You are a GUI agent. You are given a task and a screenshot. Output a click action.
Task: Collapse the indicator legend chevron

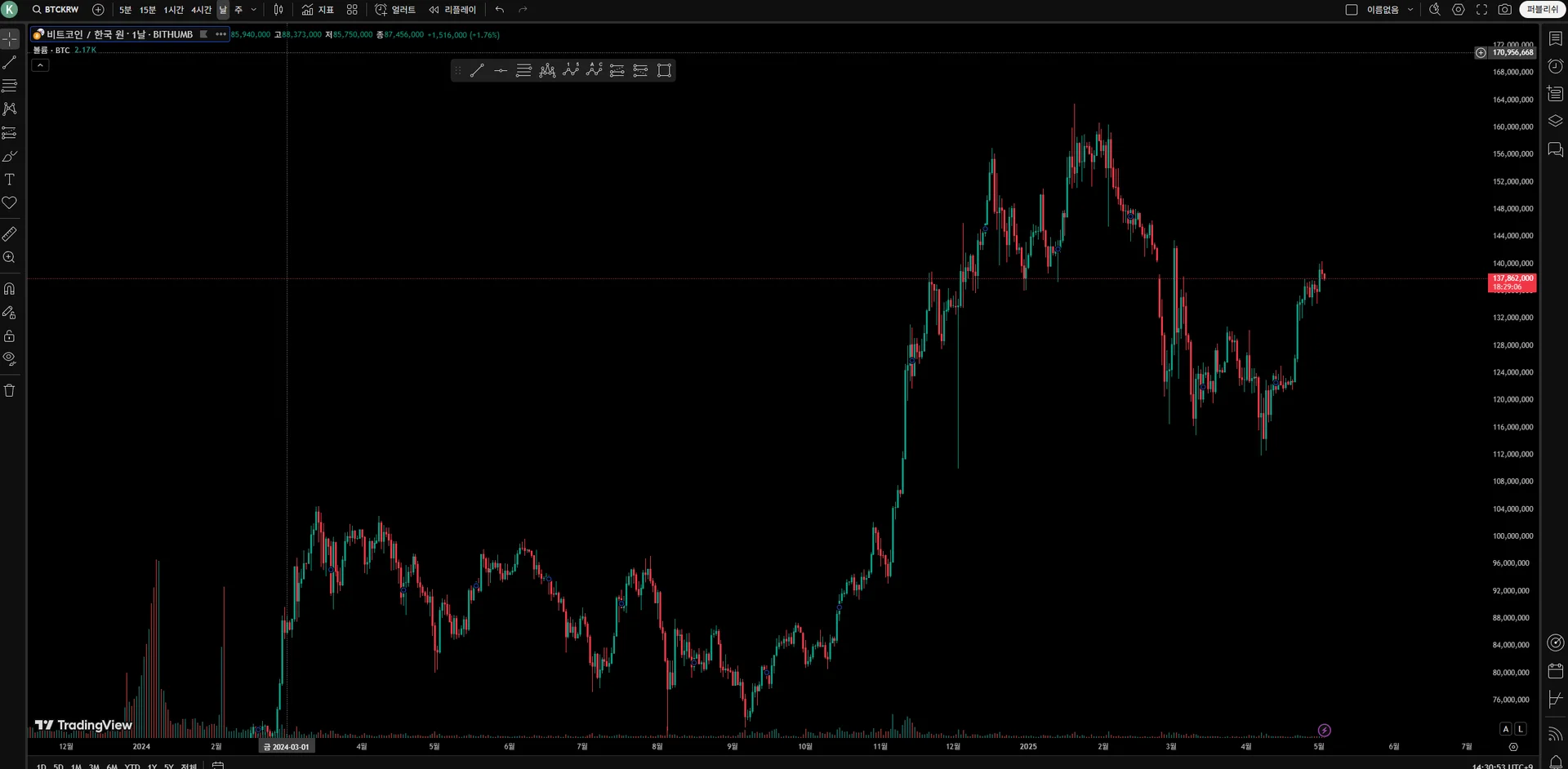(40, 65)
